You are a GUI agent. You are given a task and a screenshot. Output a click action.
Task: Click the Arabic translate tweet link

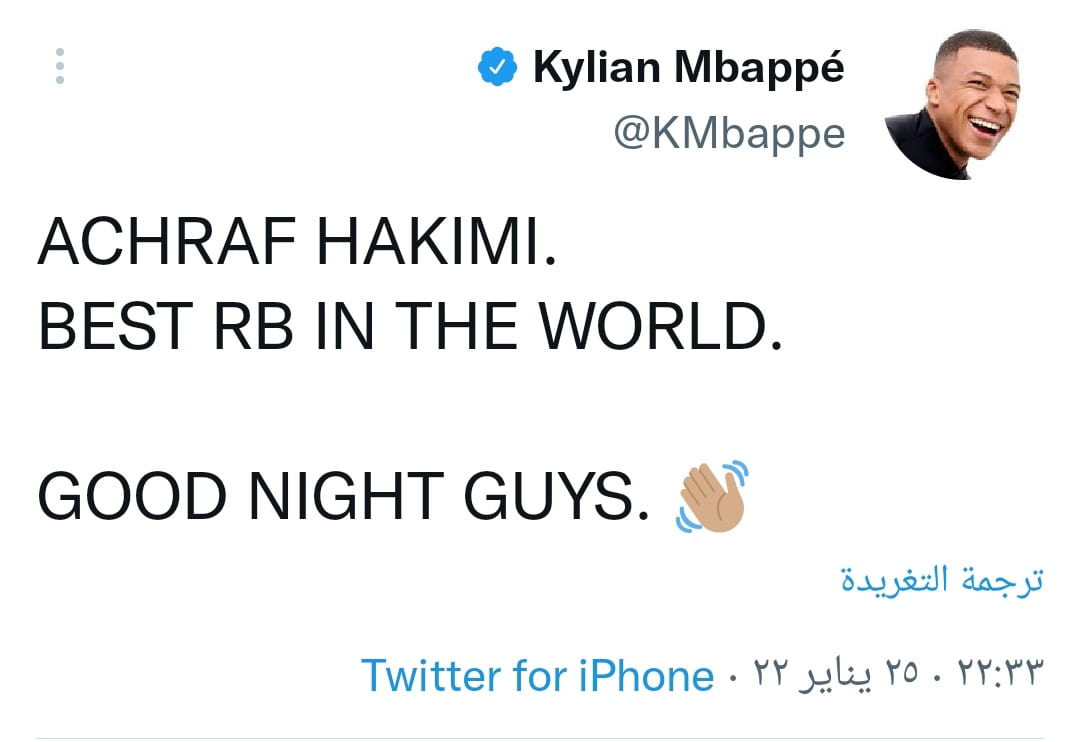point(941,580)
